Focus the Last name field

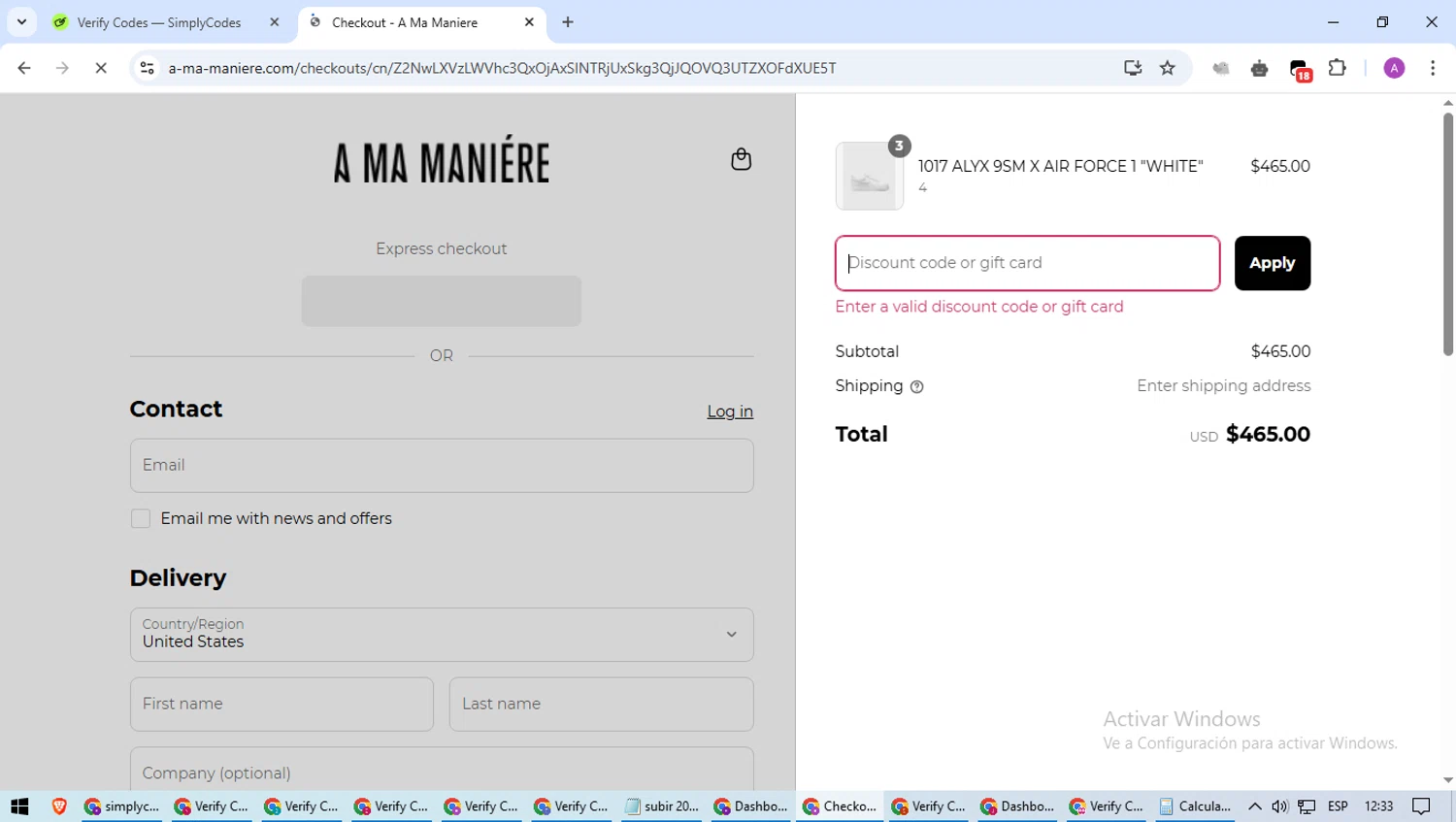pyautogui.click(x=601, y=705)
